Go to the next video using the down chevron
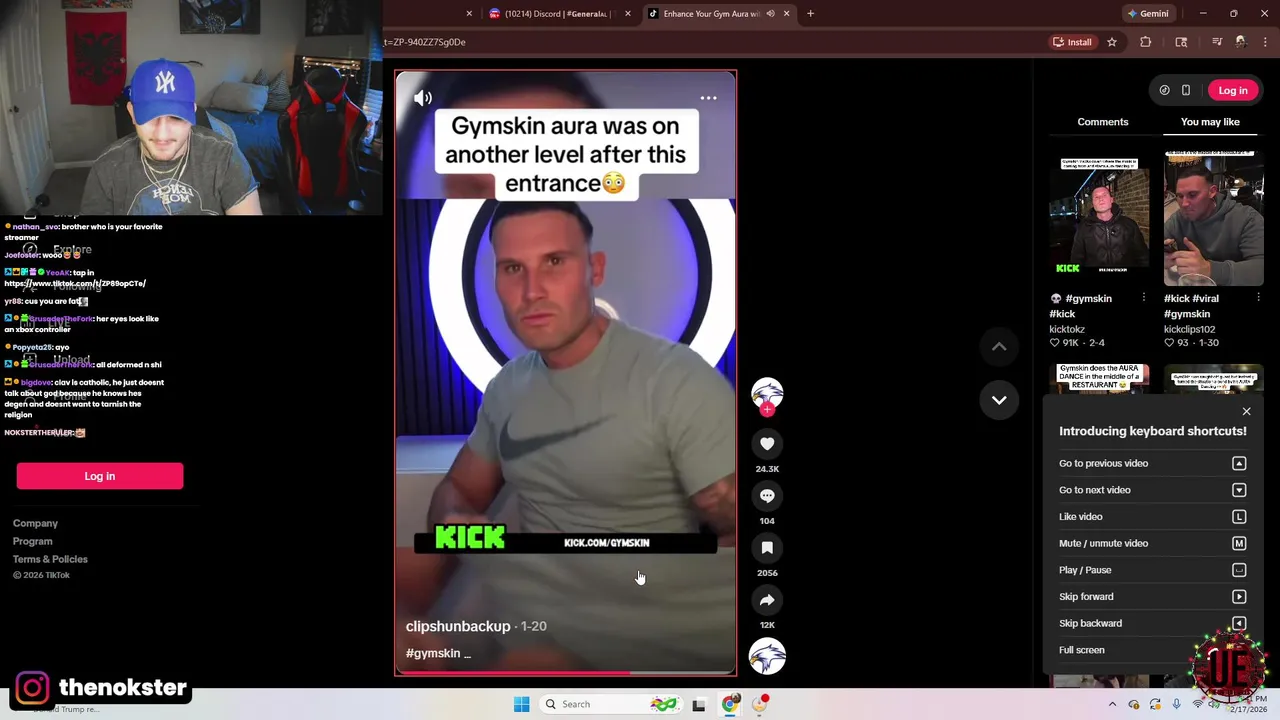Viewport: 1280px width, 720px height. point(999,400)
